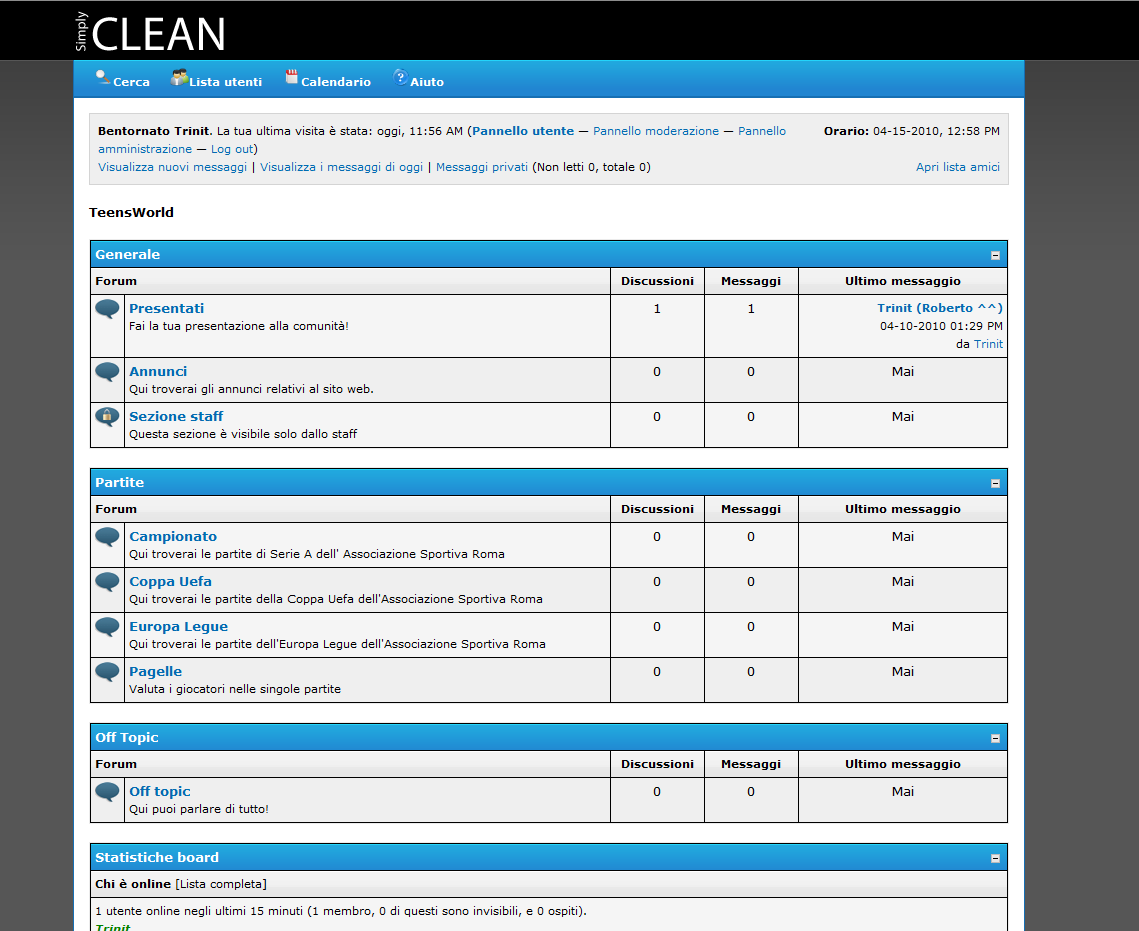Click the Log out link
The height and width of the screenshot is (931, 1139).
[x=232, y=149]
